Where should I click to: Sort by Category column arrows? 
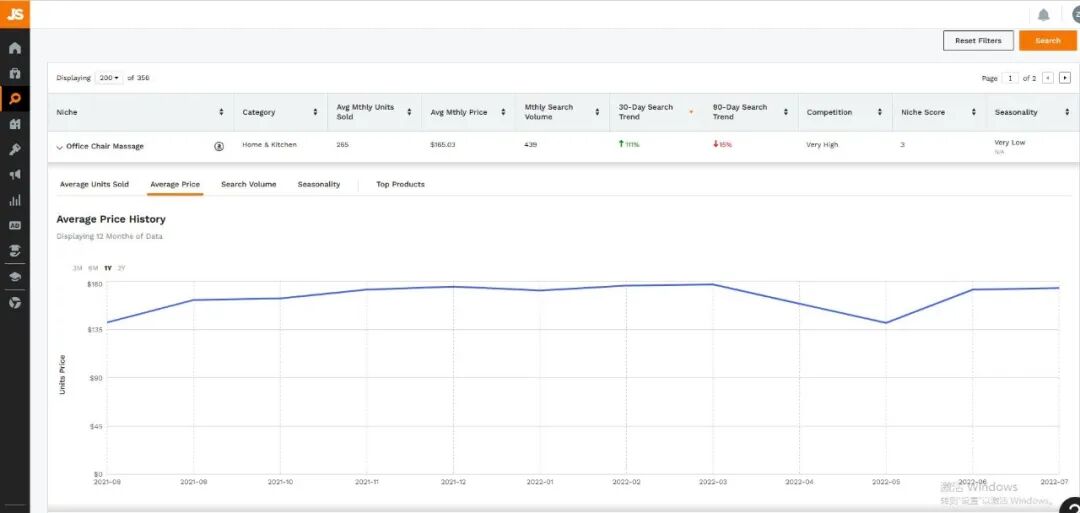coord(315,112)
